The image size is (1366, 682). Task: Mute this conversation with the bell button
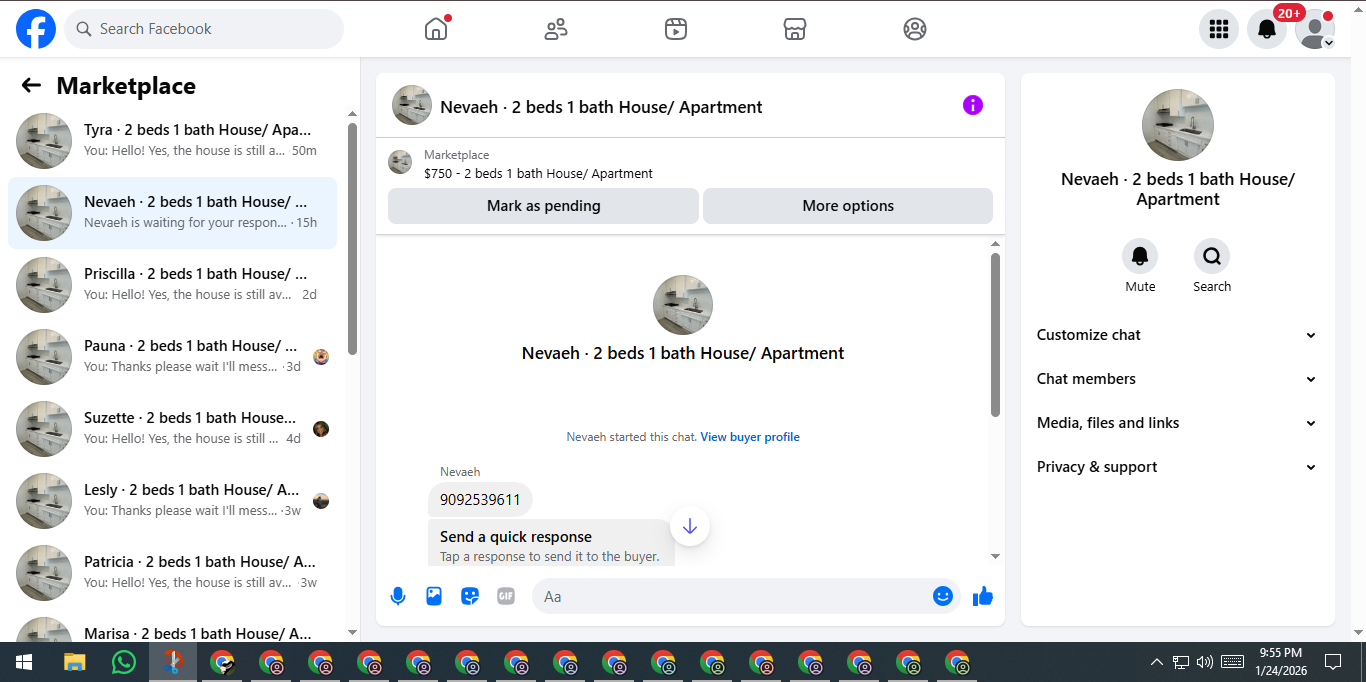[x=1140, y=257]
